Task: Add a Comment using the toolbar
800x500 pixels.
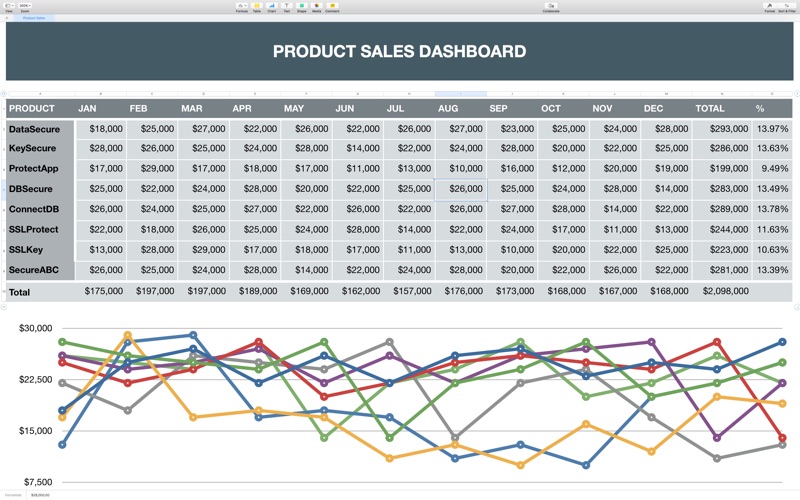Action: (332, 6)
